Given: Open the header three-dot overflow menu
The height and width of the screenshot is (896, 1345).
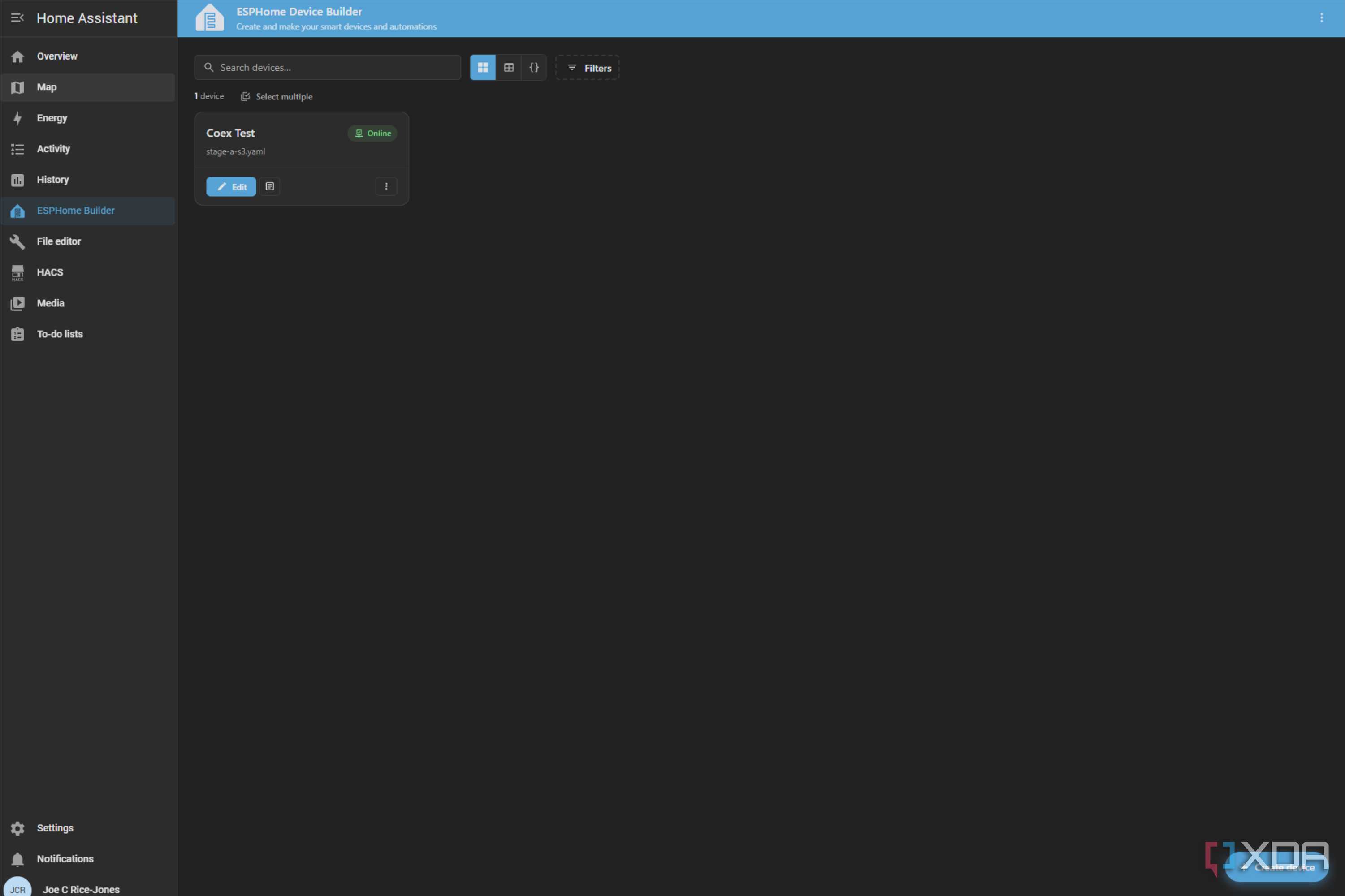Looking at the screenshot, I should pos(1321,18).
